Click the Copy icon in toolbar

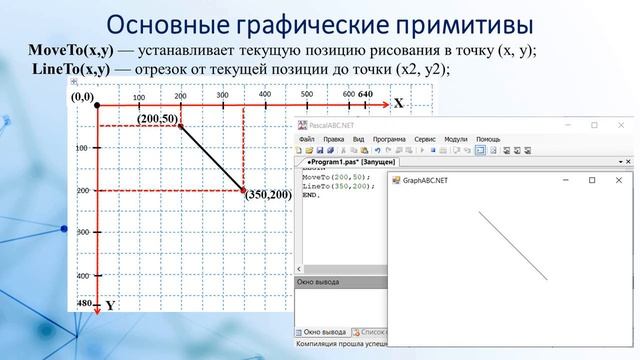(x=353, y=151)
